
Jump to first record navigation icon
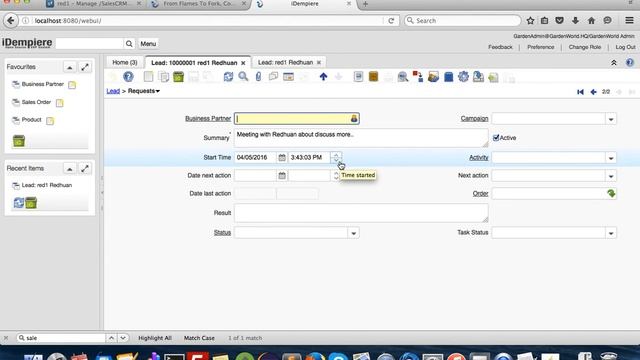pos(580,92)
